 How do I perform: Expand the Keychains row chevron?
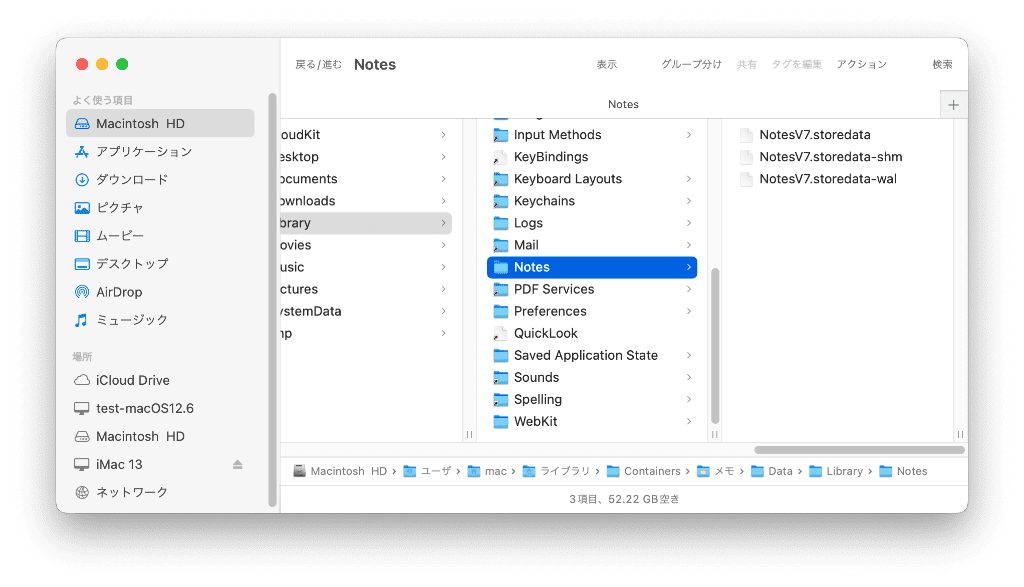point(689,201)
